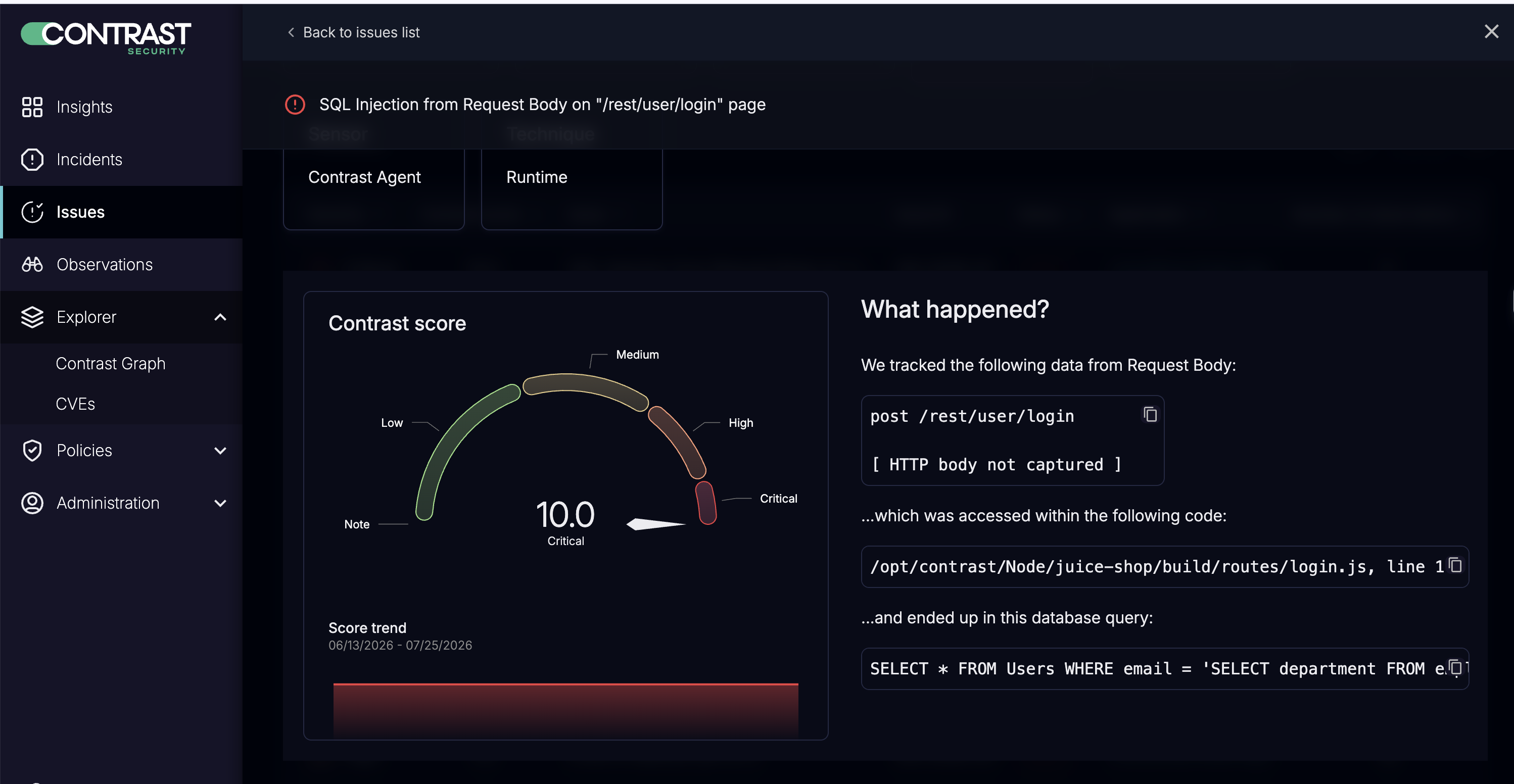Screen dimensions: 1514x784
Task: Click the 'Note' gauge label
Action: pos(357,524)
